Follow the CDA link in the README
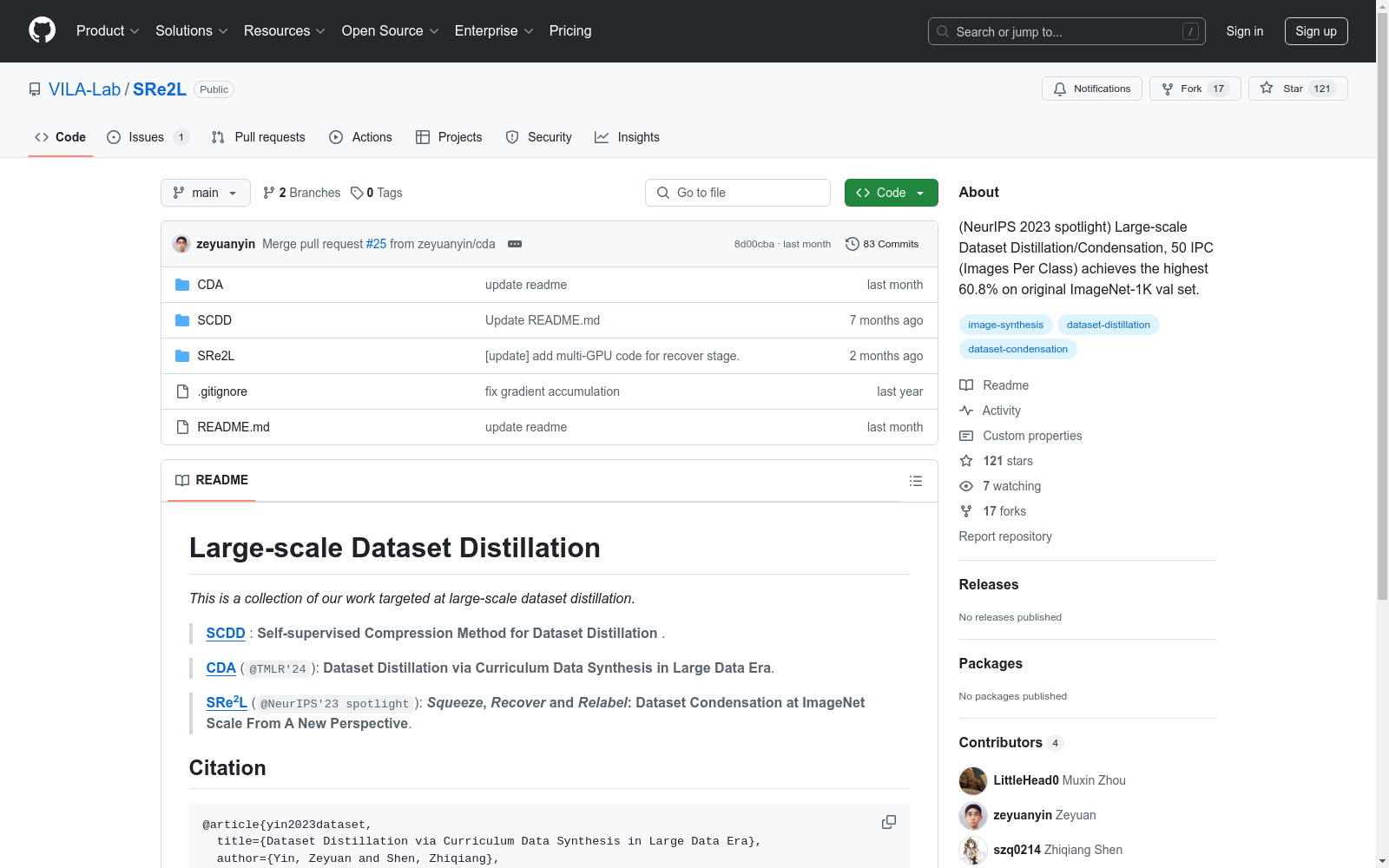The image size is (1389, 868). pos(221,667)
